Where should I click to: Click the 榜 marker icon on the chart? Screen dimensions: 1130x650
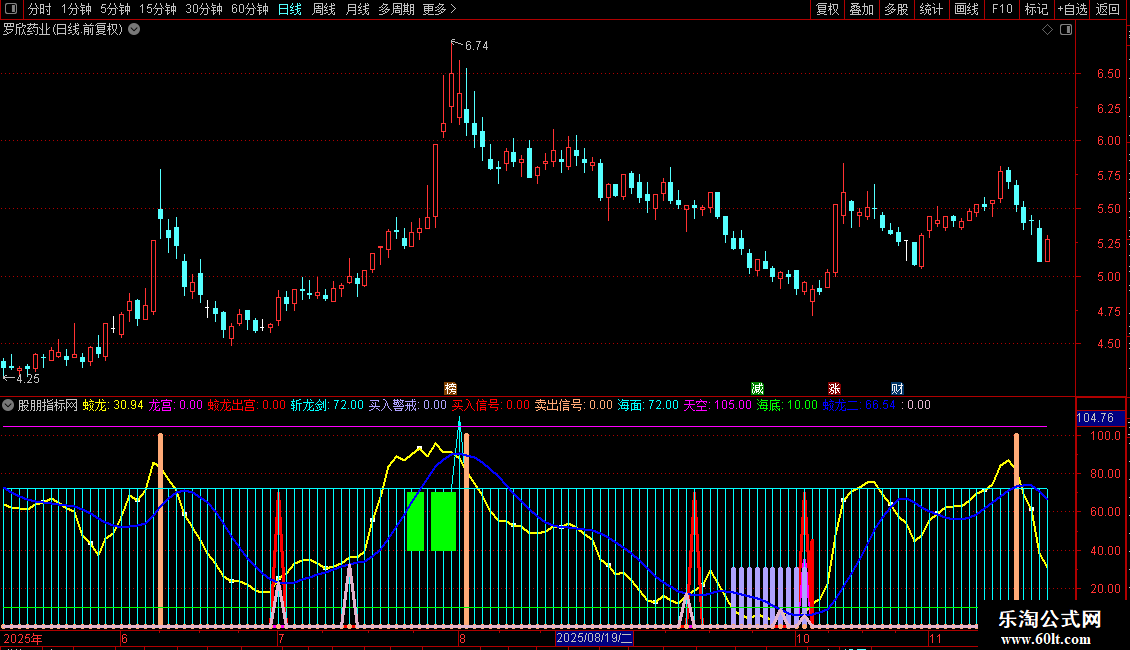[450, 388]
